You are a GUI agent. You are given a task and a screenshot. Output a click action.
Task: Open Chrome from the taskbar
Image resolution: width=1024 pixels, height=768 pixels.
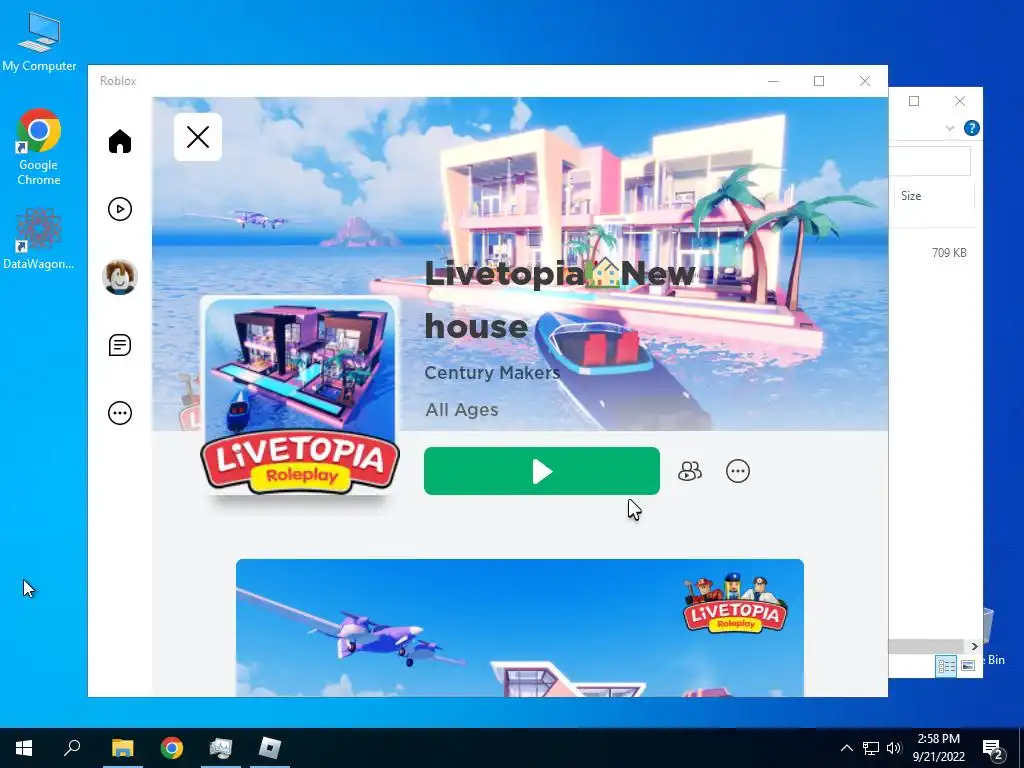(x=172, y=748)
